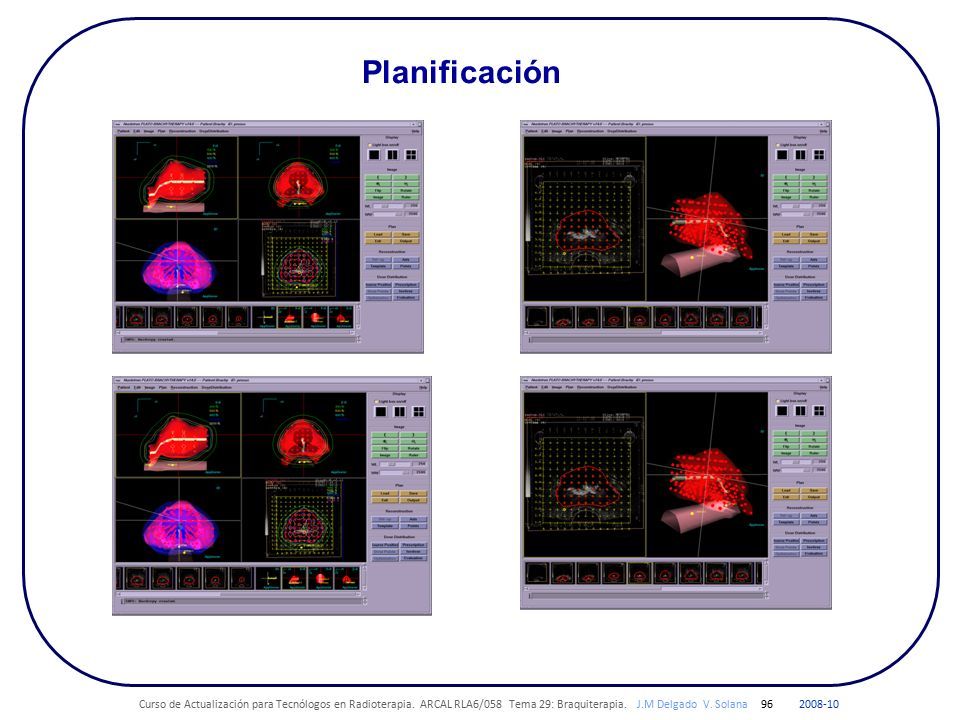Image resolution: width=960 pixels, height=720 pixels.
Task: Click WL value field in upper-left window
Action: 413,207
